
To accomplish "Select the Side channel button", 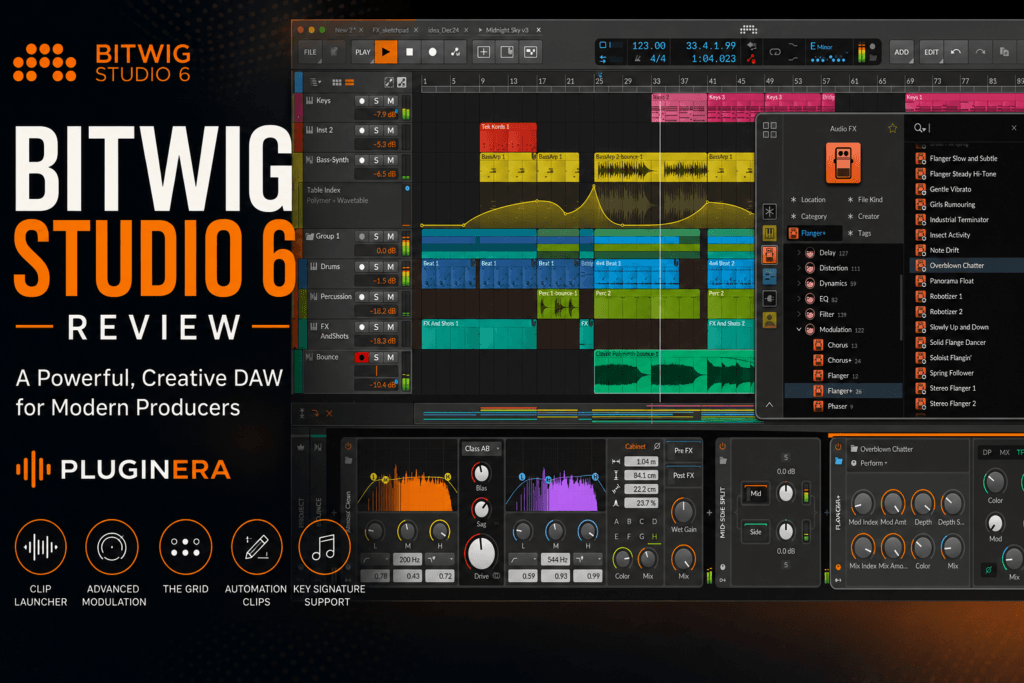I will pos(756,532).
